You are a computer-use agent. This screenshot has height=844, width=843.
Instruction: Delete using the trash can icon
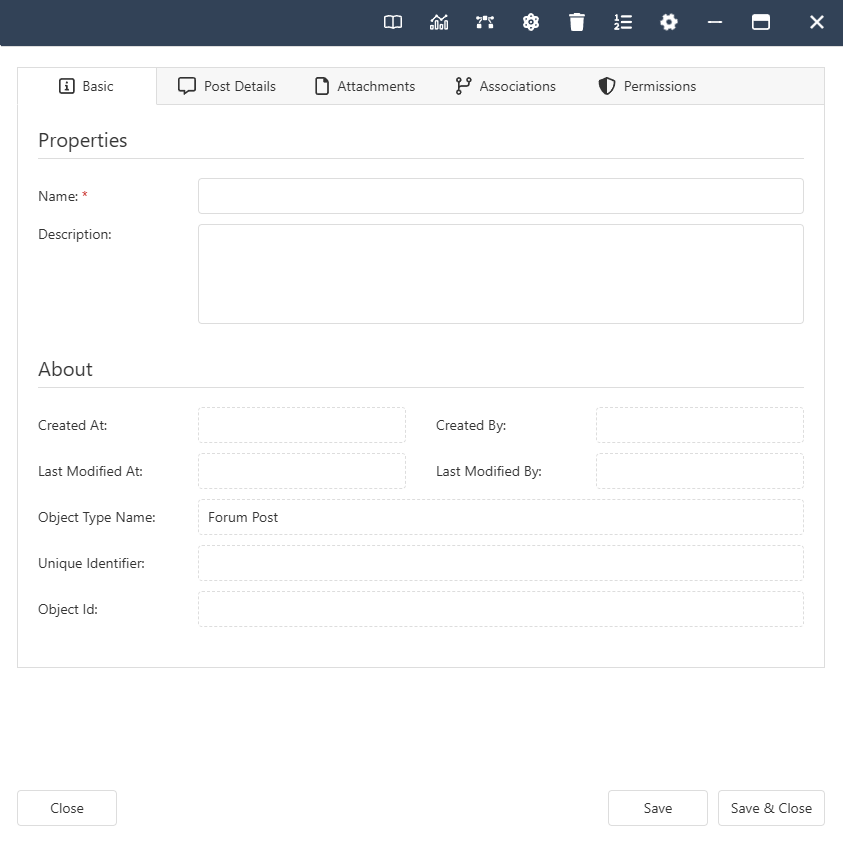[577, 22]
